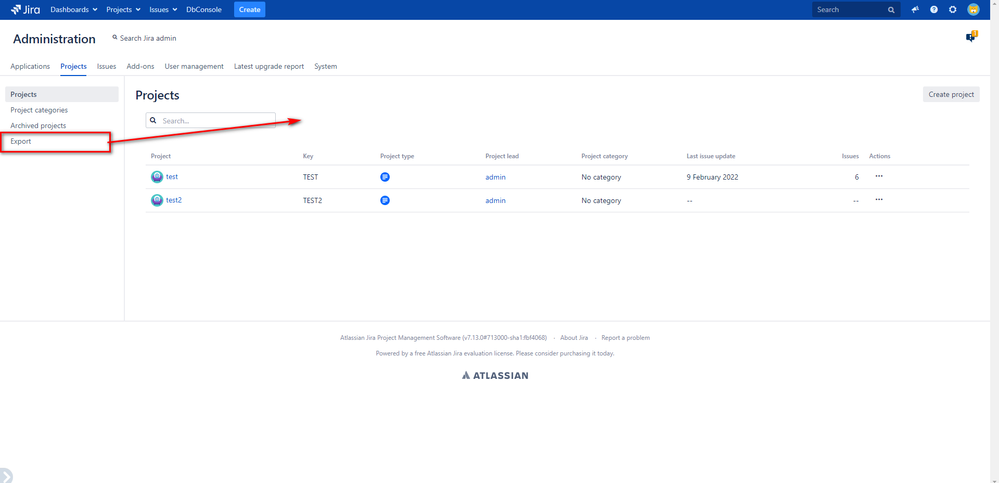
Task: Click the test2 project avatar icon
Action: tap(157, 200)
